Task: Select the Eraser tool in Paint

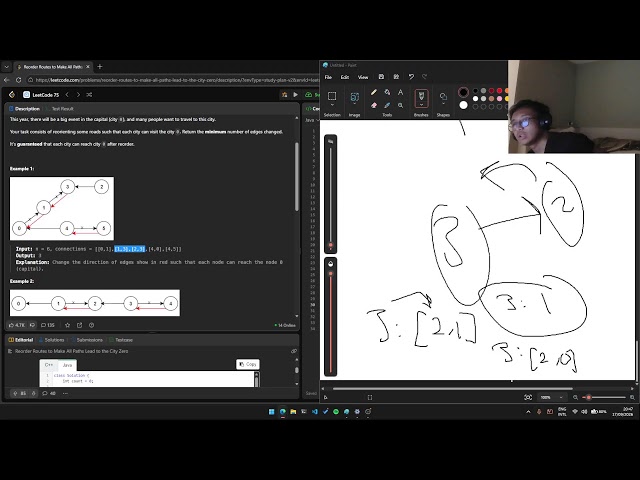Action: pyautogui.click(x=373, y=105)
